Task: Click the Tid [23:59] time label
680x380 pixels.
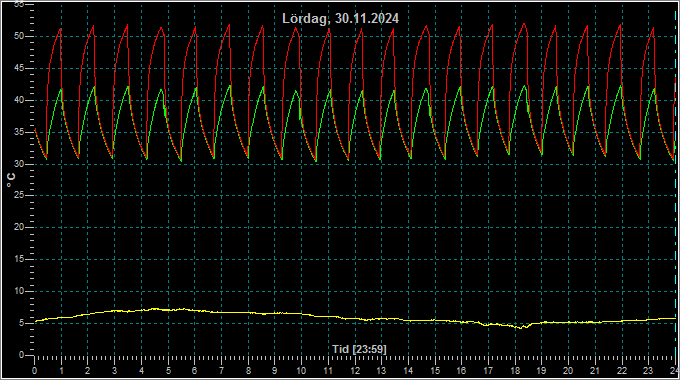Action: pyautogui.click(x=359, y=349)
